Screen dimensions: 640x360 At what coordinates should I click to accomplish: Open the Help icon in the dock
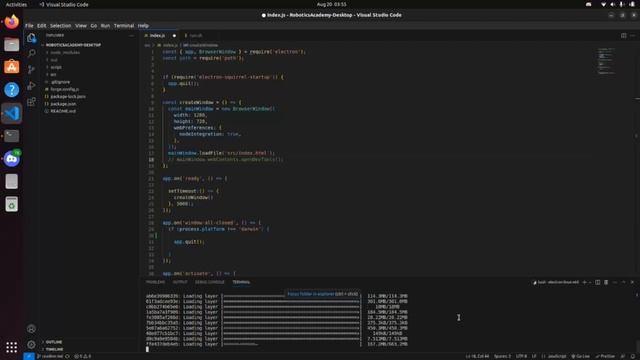click(11, 90)
